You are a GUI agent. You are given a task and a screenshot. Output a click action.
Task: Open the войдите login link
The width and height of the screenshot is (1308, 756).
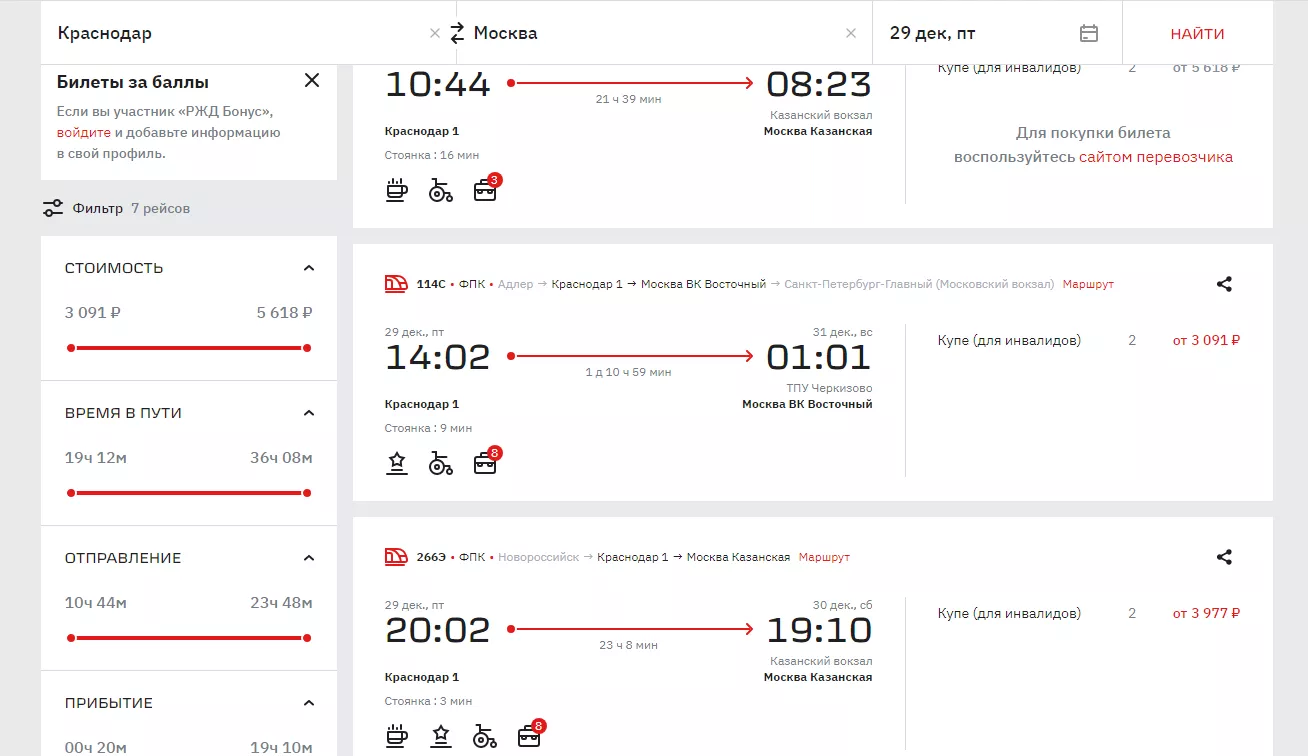point(84,132)
